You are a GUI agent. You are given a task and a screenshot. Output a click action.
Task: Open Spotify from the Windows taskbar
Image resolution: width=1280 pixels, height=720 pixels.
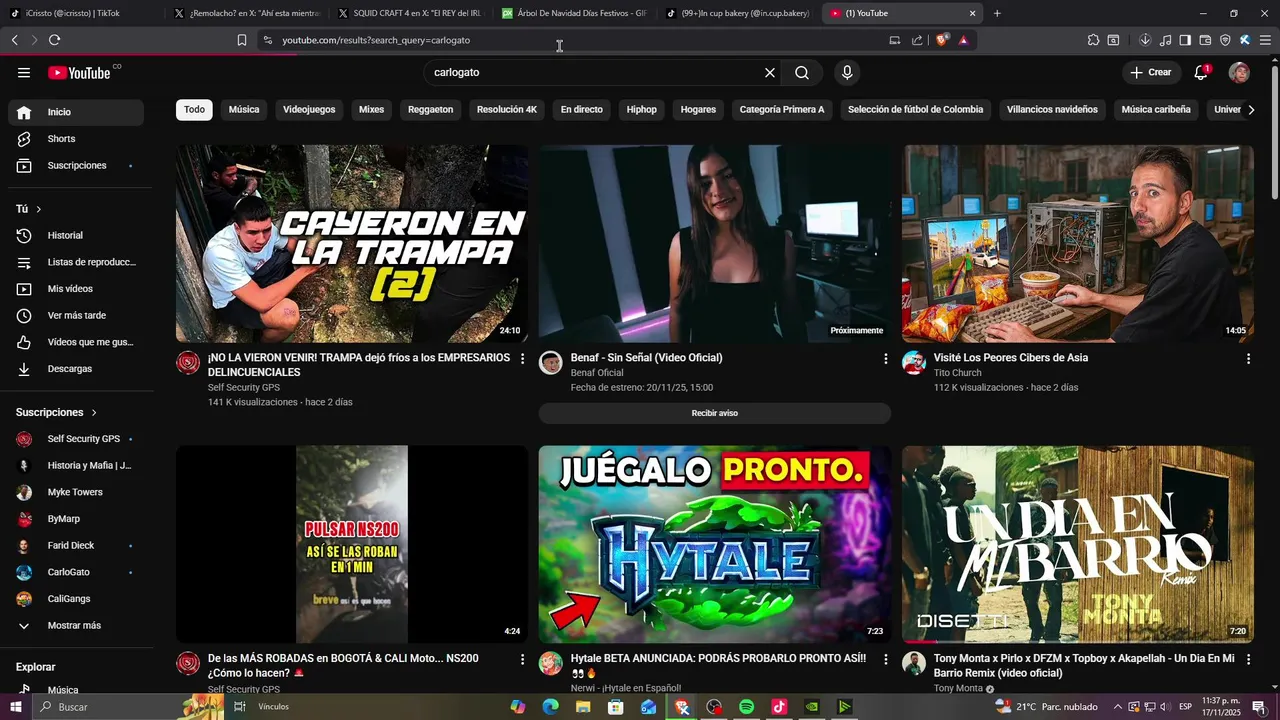click(x=746, y=707)
